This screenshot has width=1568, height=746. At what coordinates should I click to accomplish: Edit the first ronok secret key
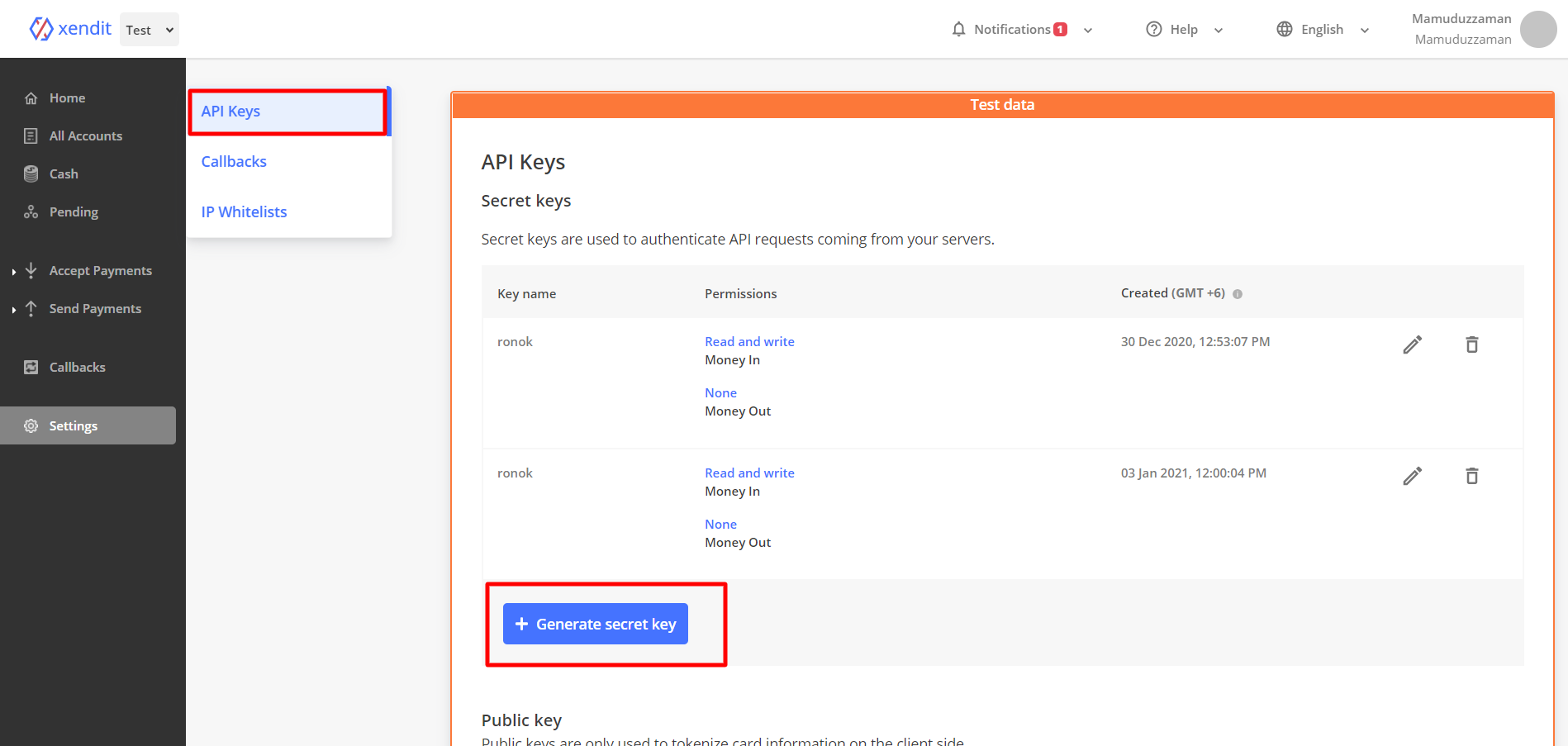tap(1412, 344)
